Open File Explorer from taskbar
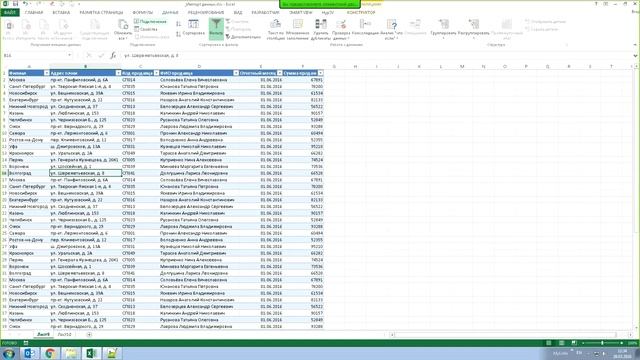 pos(71,353)
